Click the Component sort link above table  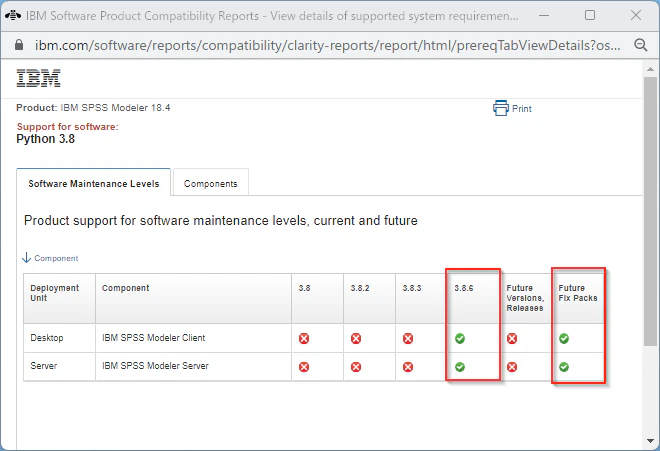pyautogui.click(x=56, y=258)
